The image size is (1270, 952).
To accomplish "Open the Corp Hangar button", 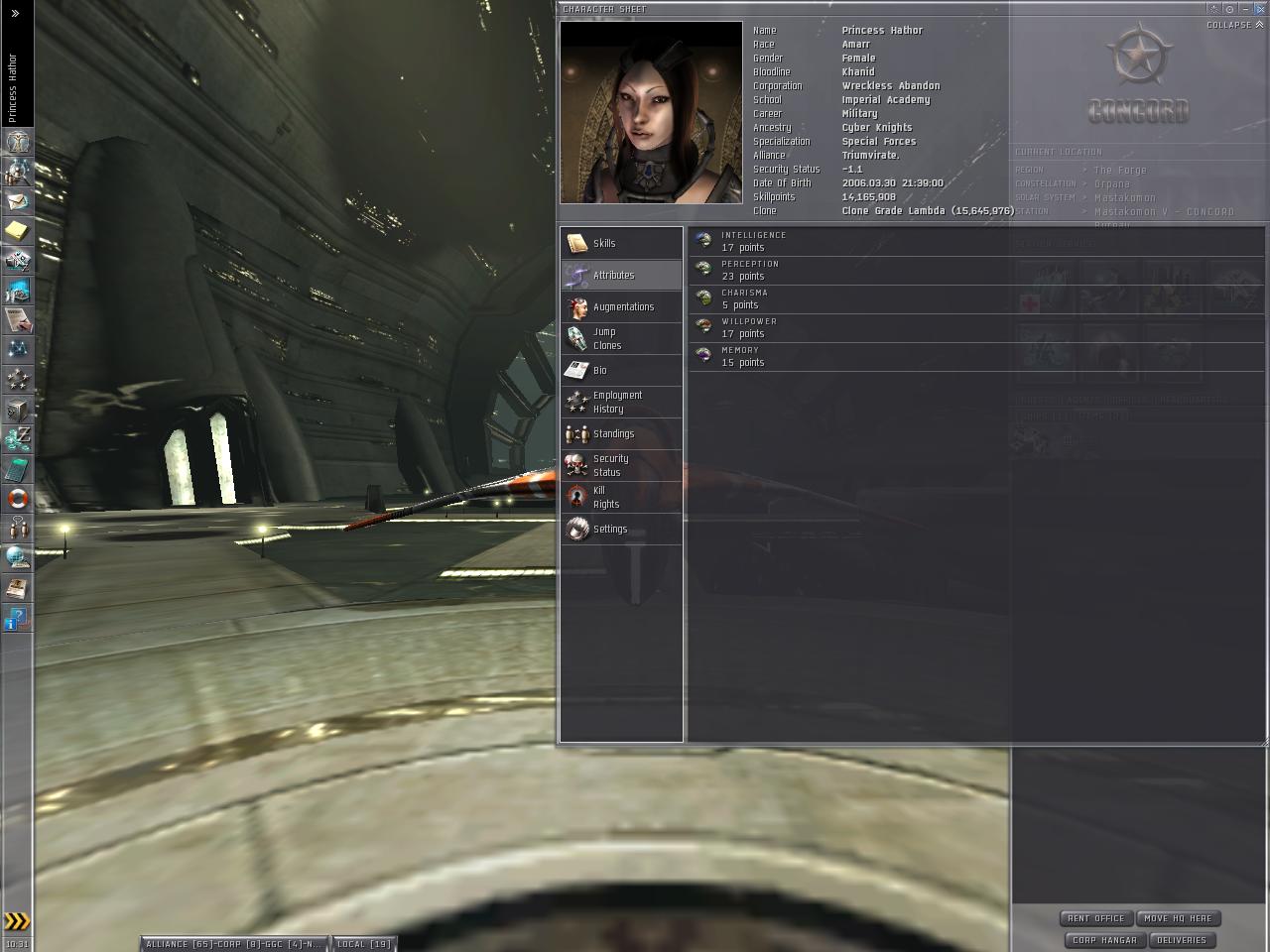I will pyautogui.click(x=1104, y=940).
